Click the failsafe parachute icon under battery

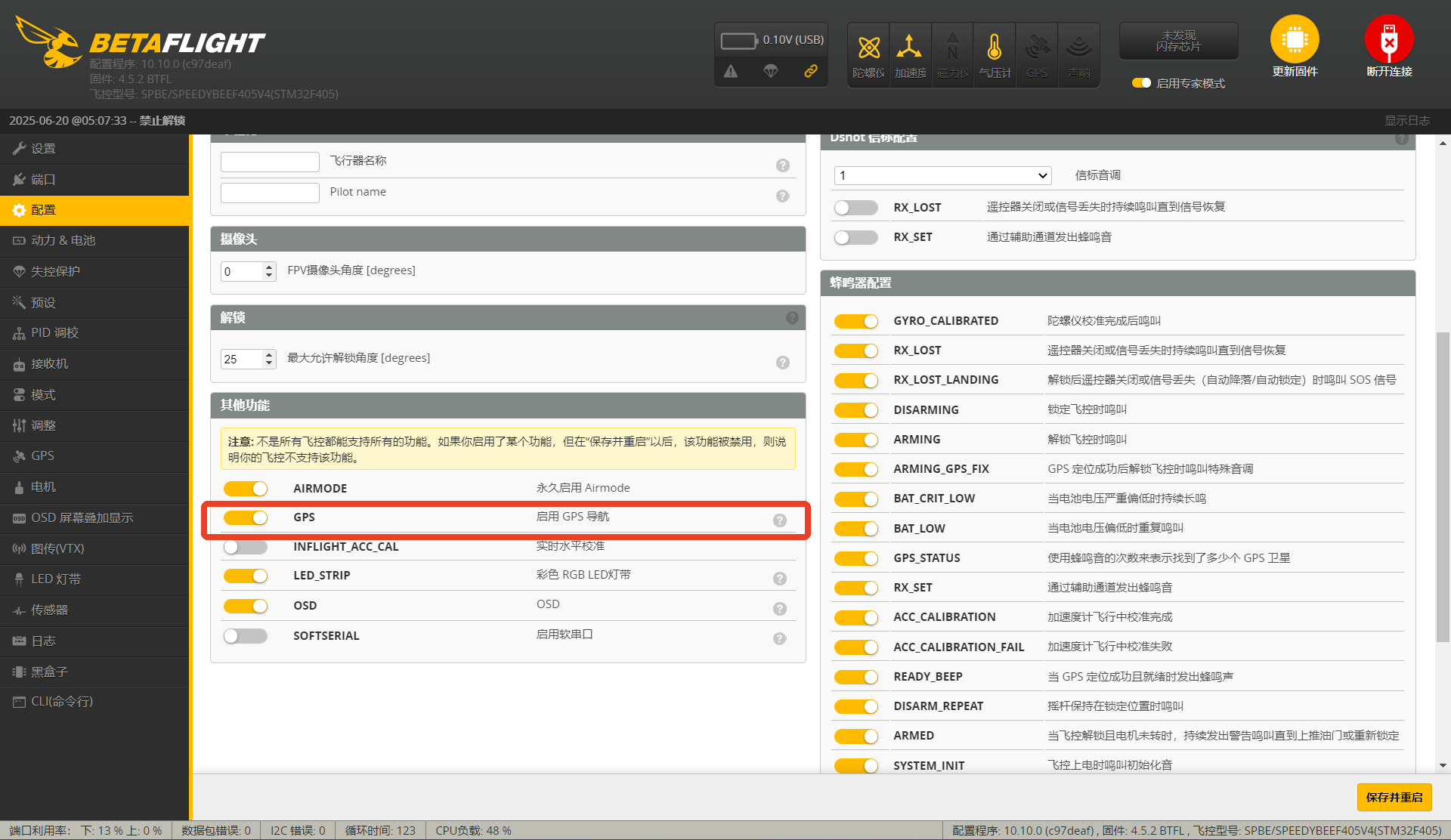pyautogui.click(x=771, y=71)
